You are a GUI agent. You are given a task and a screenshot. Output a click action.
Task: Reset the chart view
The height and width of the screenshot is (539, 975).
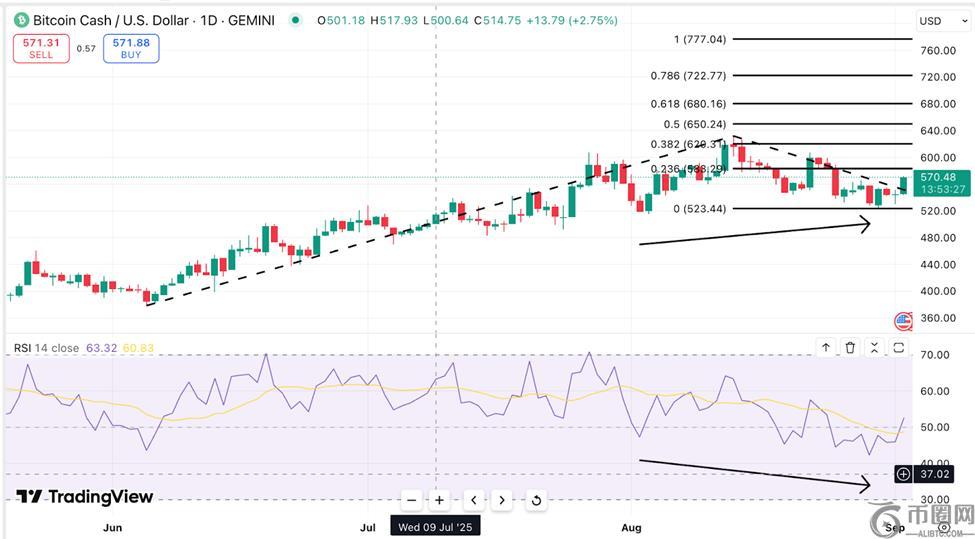point(536,500)
